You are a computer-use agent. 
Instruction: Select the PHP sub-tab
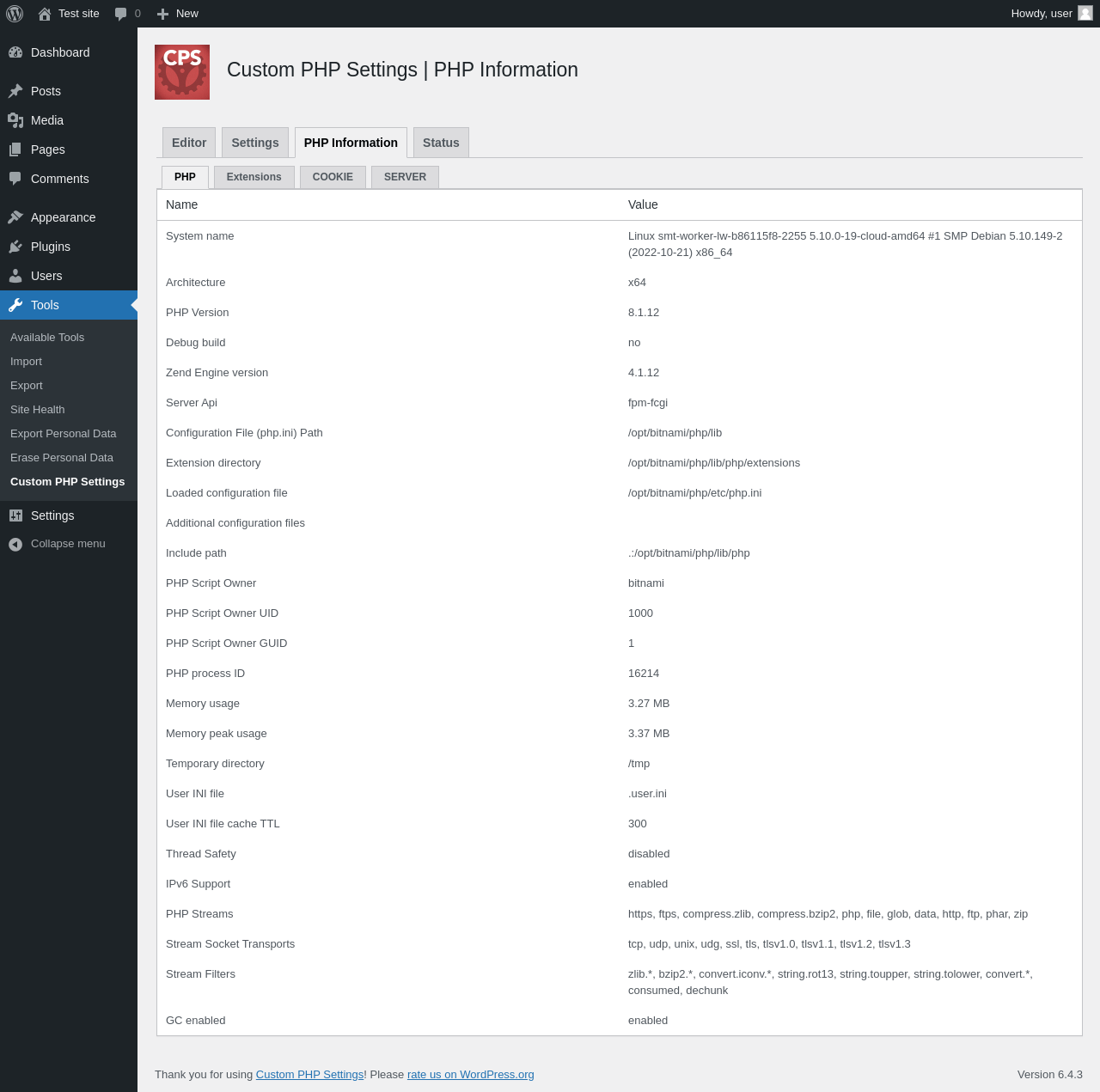tap(185, 177)
